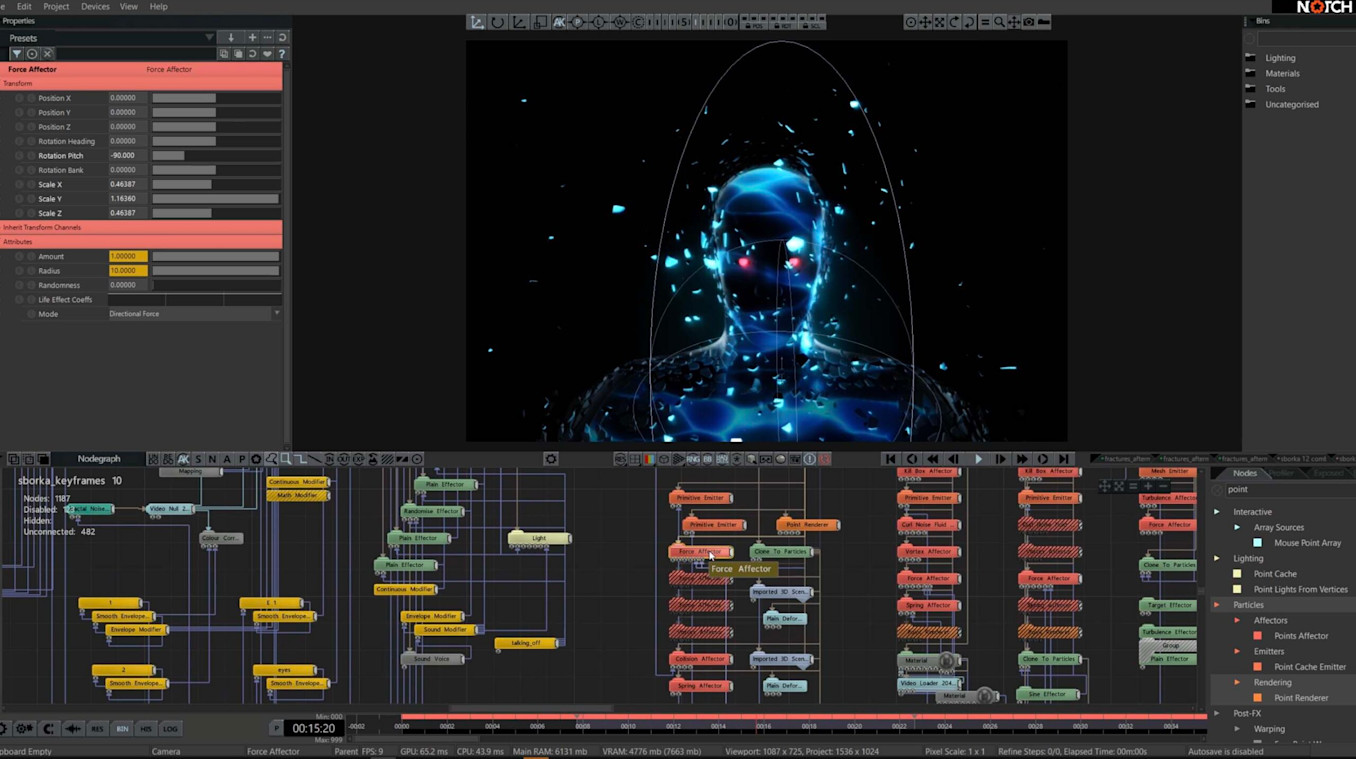This screenshot has width=1356, height=759.
Task: Open the Devices menu
Action: pos(95,7)
